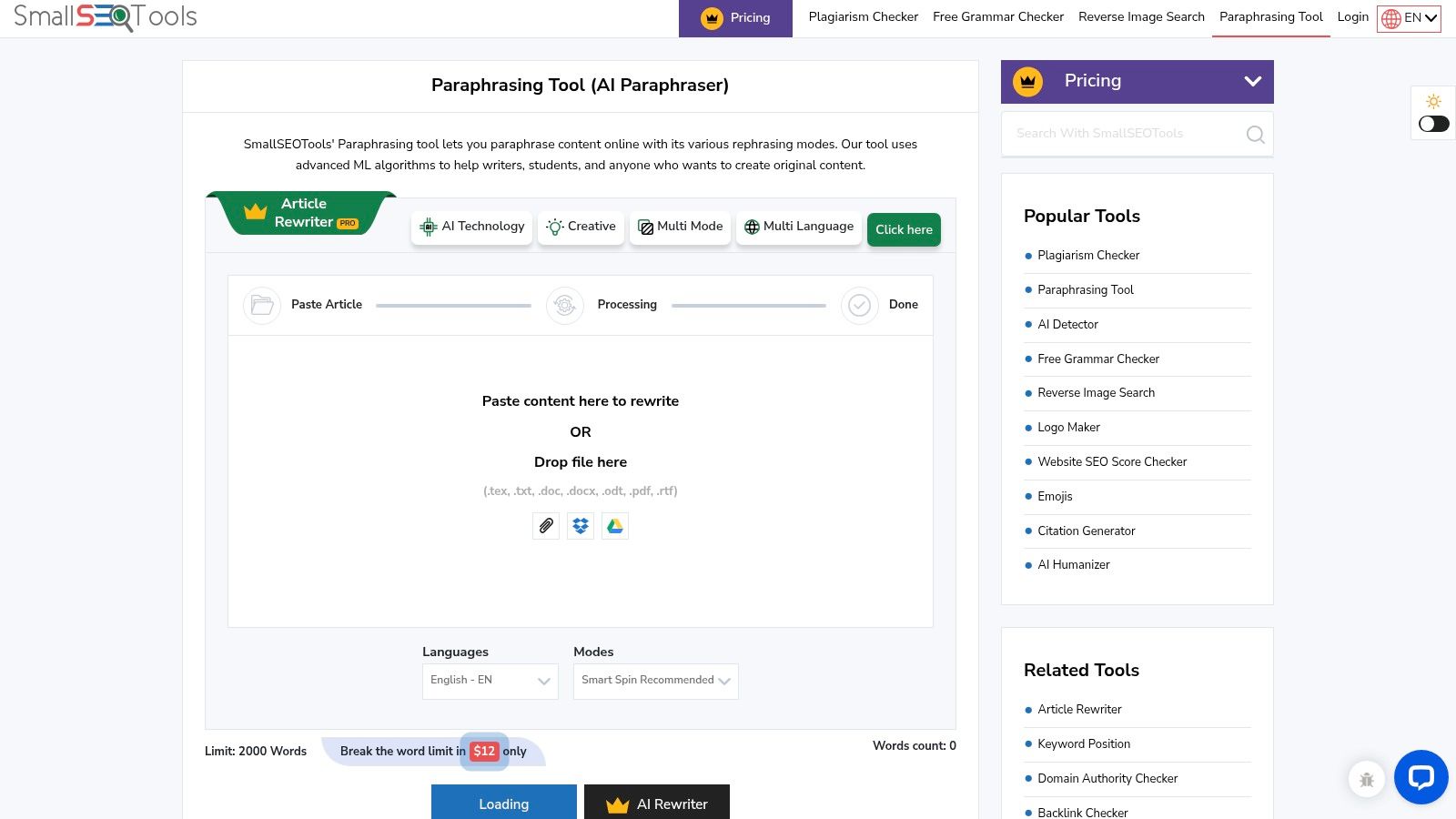Open Emojis under Popular Tools
The height and width of the screenshot is (819, 1456).
coord(1055,497)
